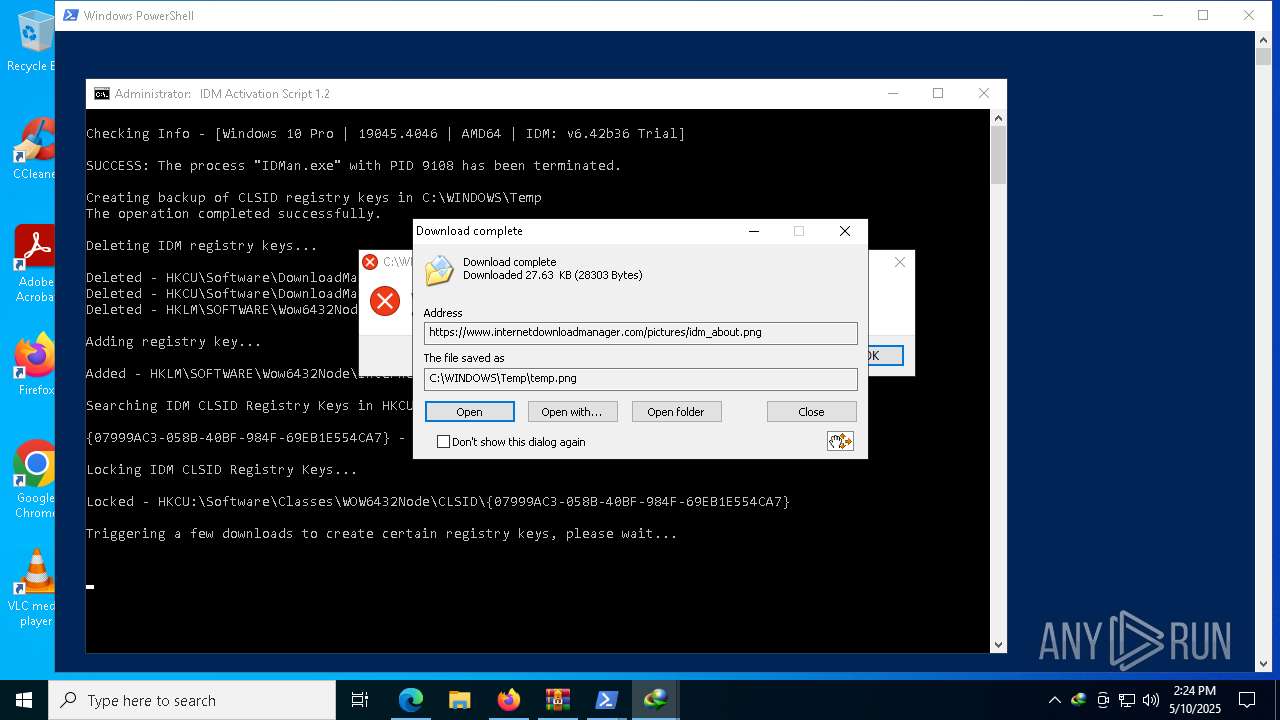Viewport: 1280px width, 720px height.
Task: Switch to IDM taskbar icon
Action: click(656, 700)
